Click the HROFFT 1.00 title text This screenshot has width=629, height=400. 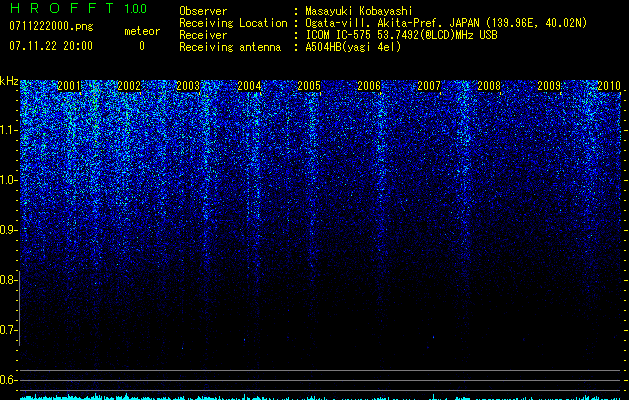(78, 8)
